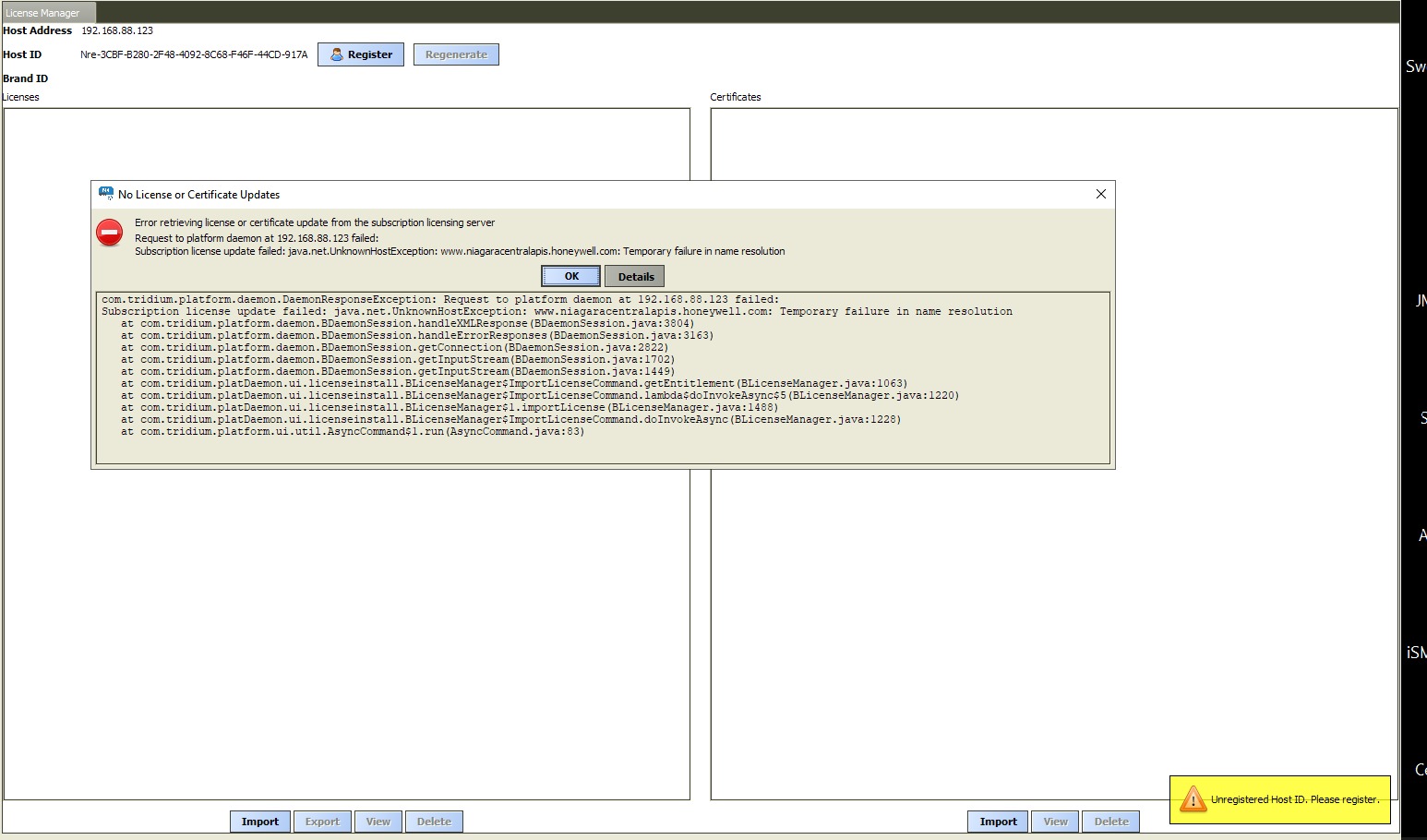Import a certificate under Certificates pane
Viewport: 1427px width, 840px height.
pos(998,822)
